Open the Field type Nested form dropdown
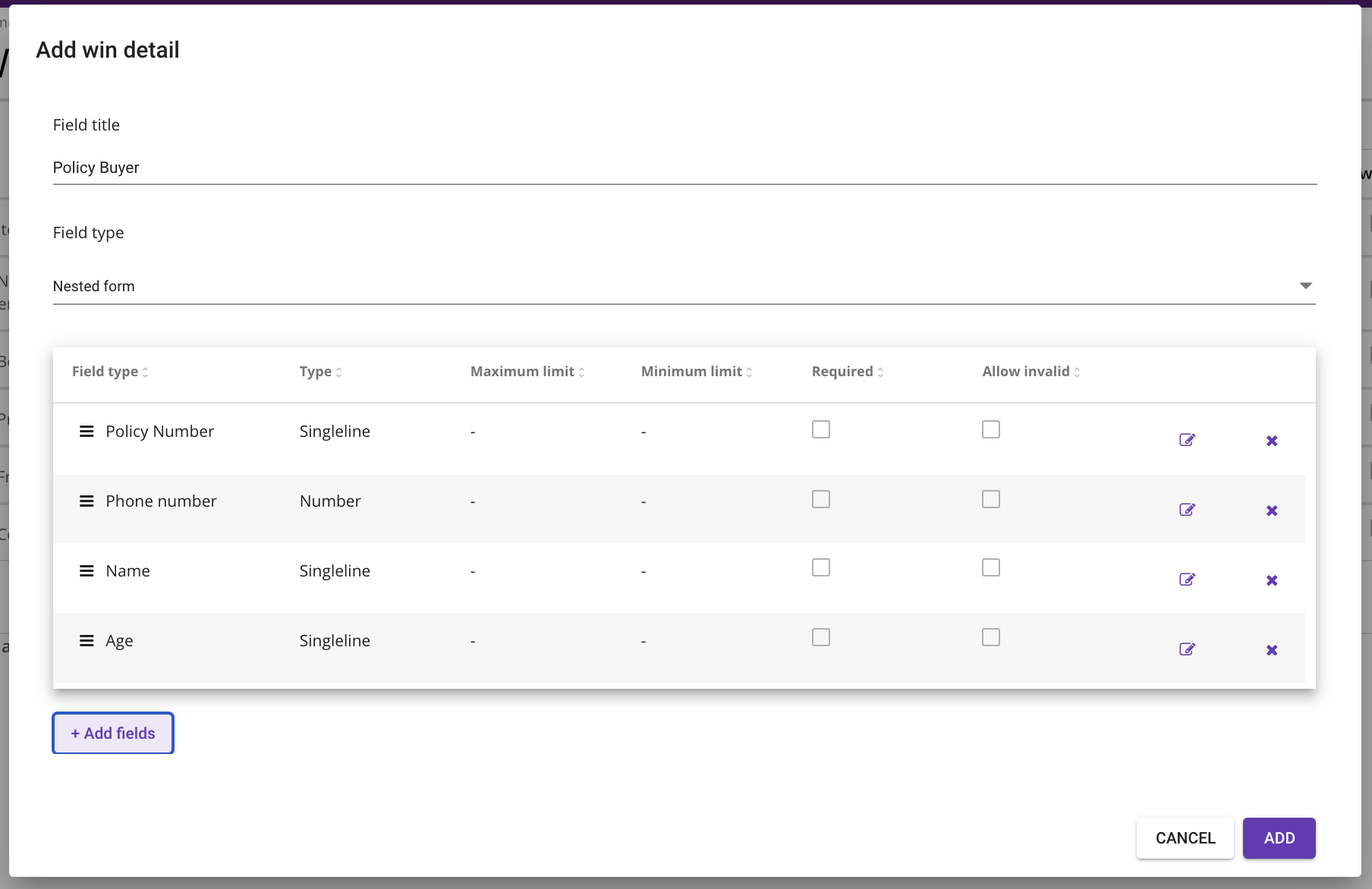This screenshot has width=1372, height=889. [x=683, y=286]
